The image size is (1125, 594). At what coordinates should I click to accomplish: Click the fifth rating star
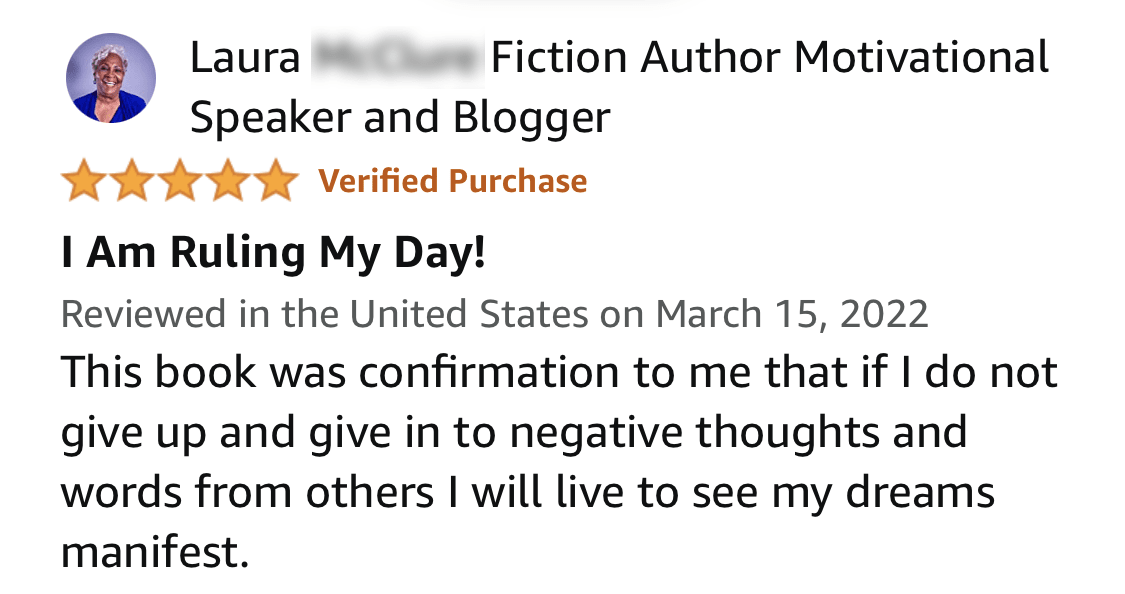pos(274,182)
